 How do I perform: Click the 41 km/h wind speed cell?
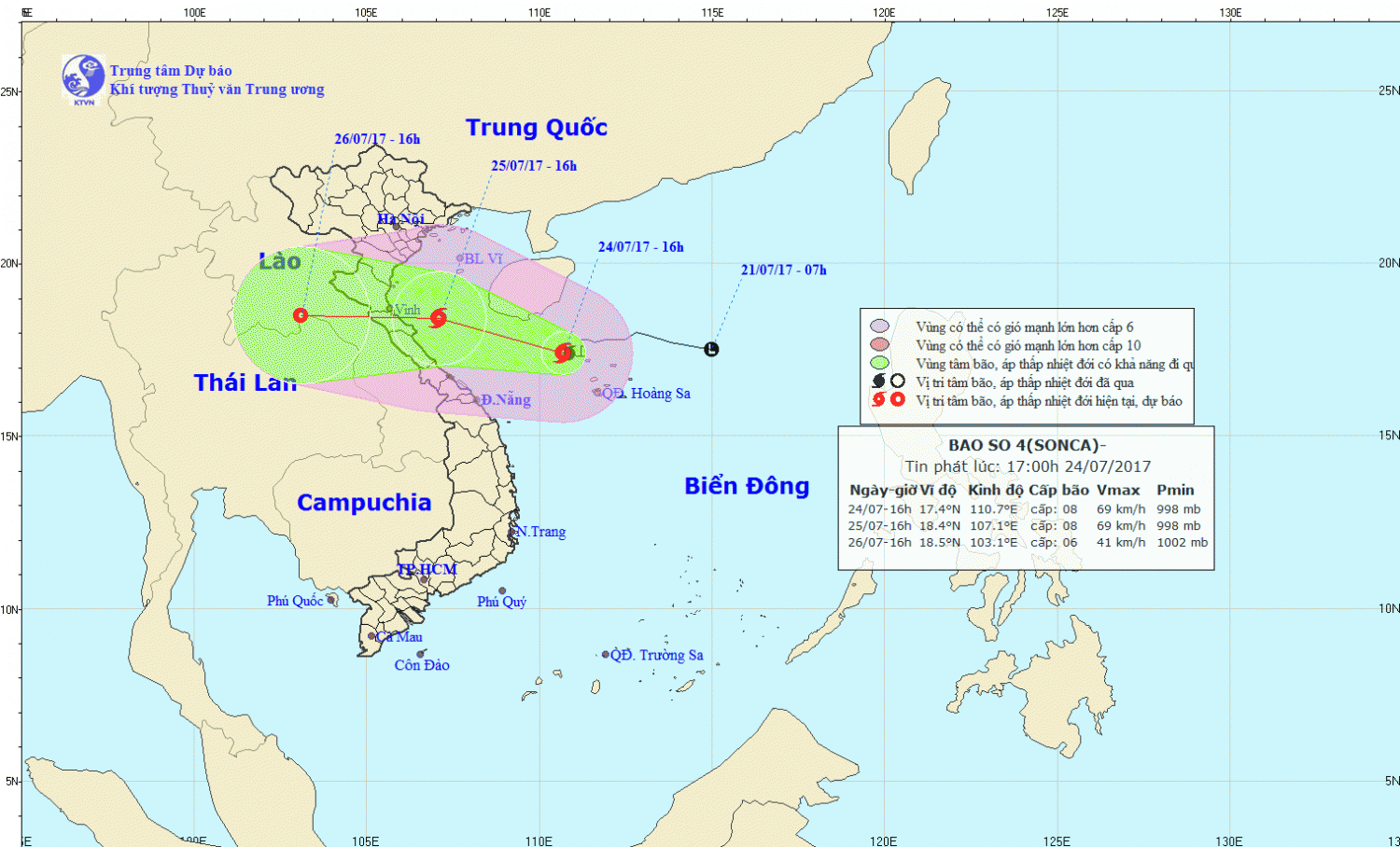[1121, 543]
